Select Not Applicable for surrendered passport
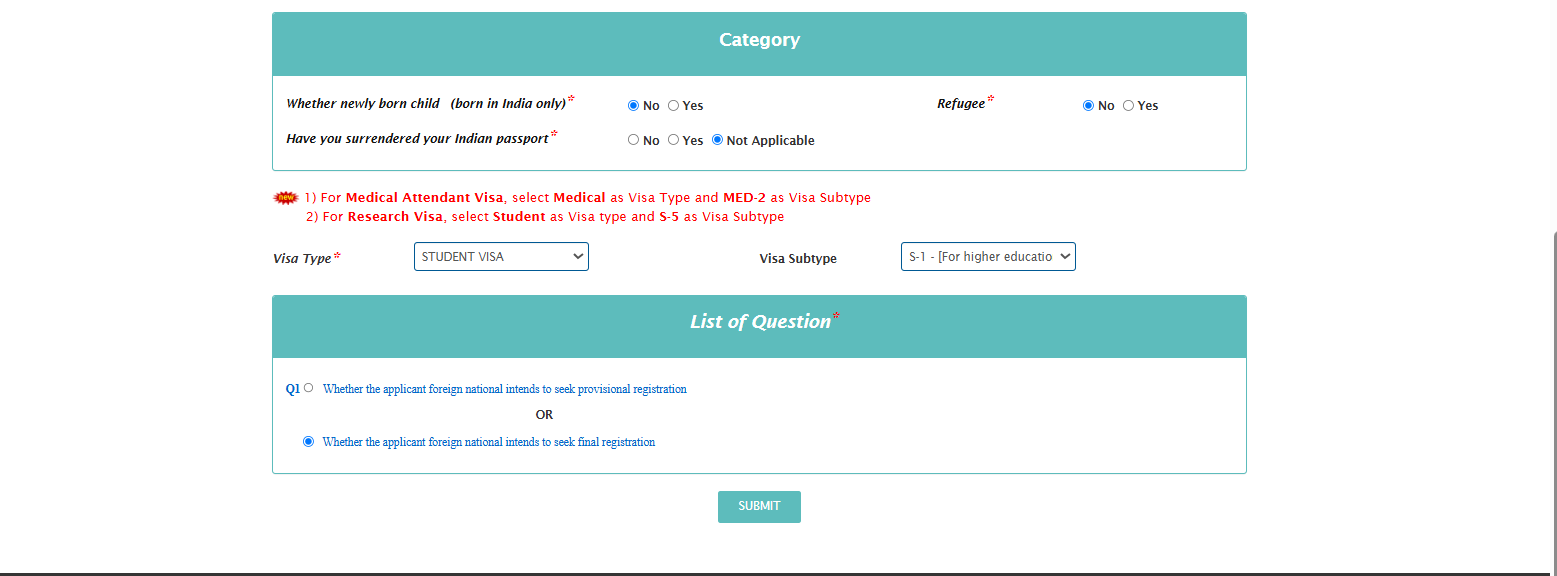Screen dimensions: 1557x576 717,140
